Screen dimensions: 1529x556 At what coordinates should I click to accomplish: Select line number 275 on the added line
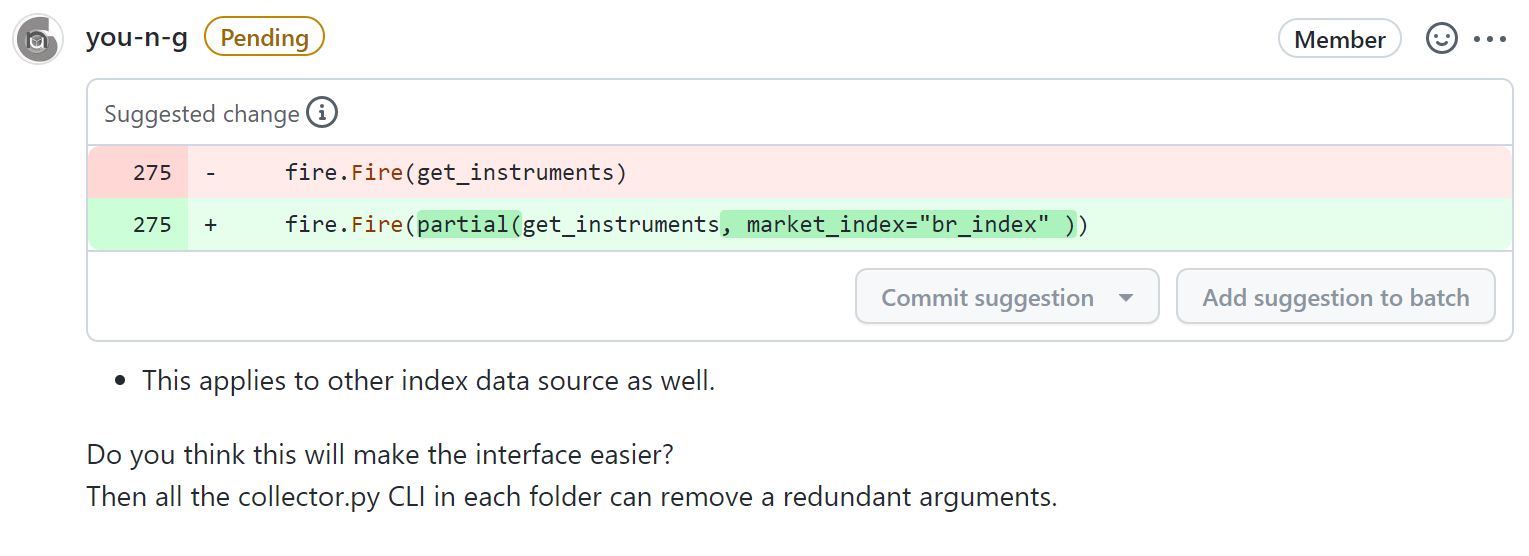[x=152, y=224]
